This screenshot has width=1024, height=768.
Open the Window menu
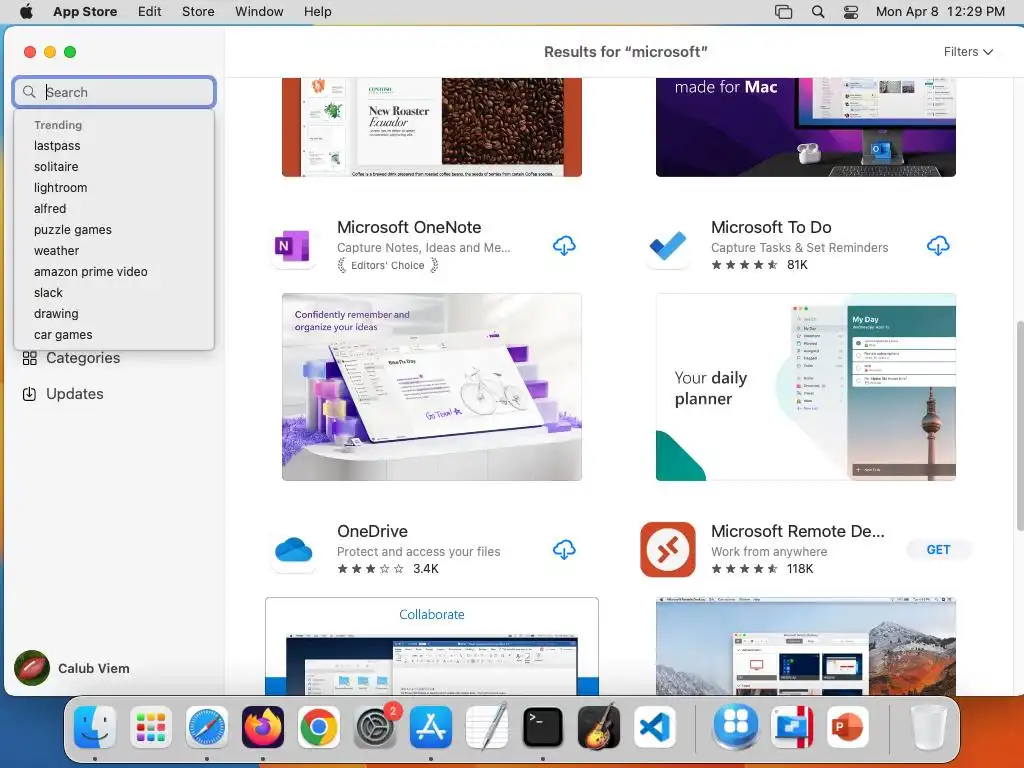[x=259, y=12]
